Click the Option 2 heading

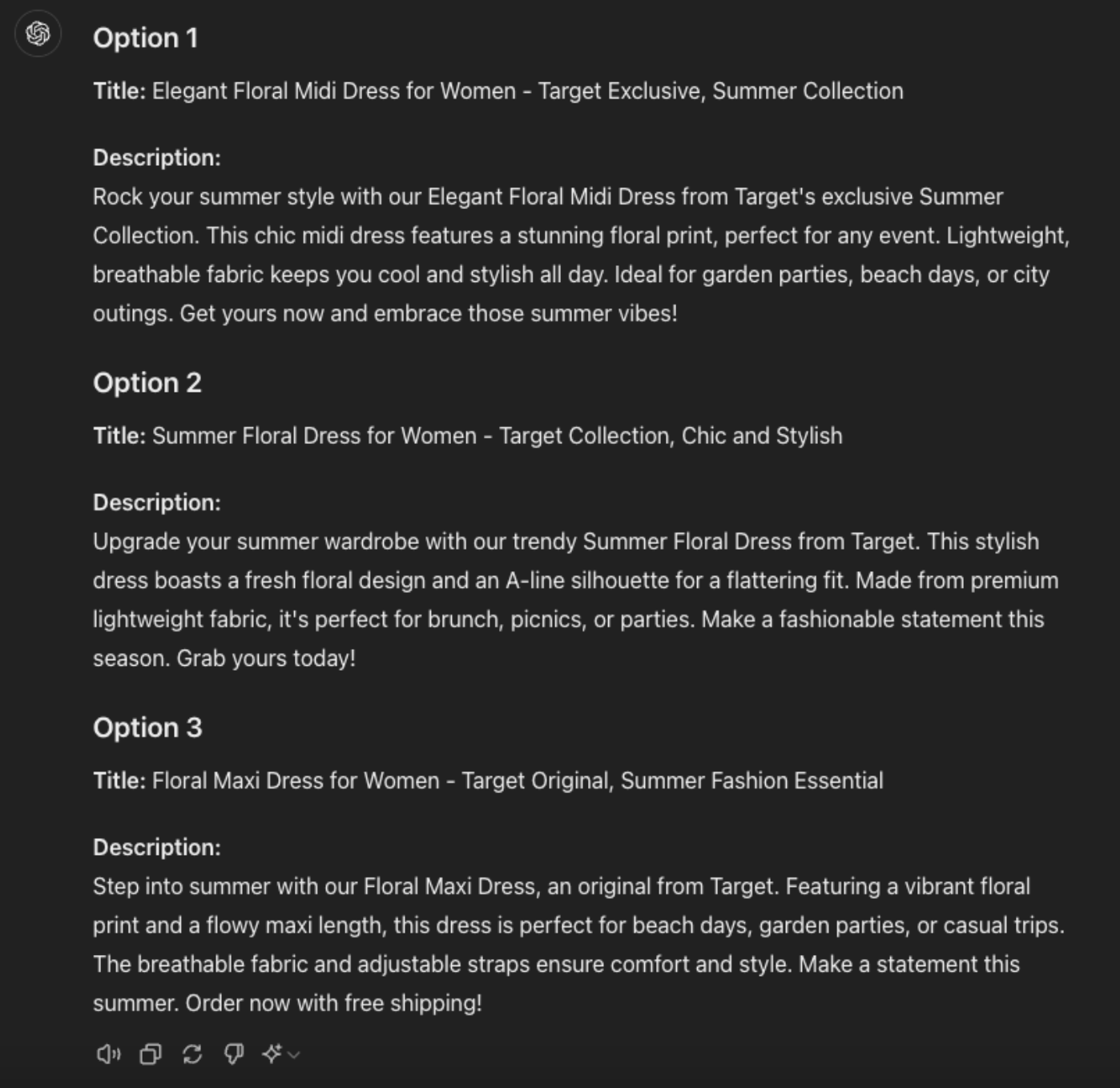coord(147,383)
